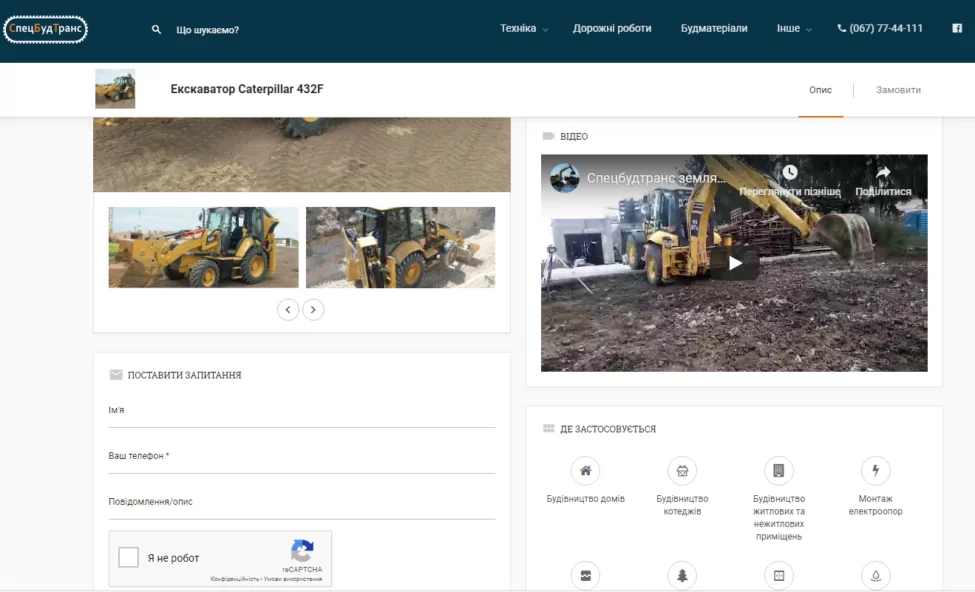
Task: Go to previous gallery photos
Action: tap(288, 310)
